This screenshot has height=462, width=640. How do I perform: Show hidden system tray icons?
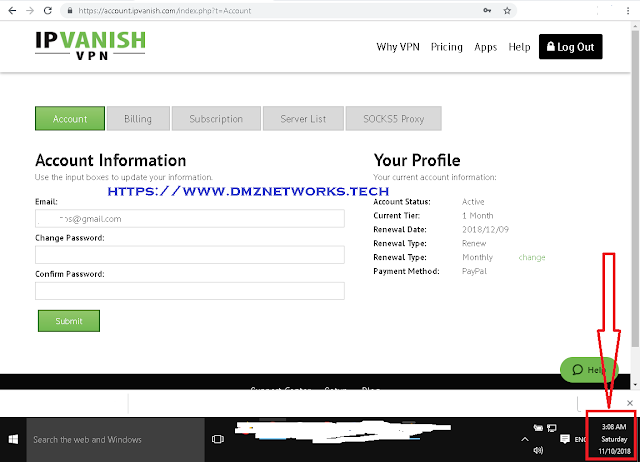click(525, 440)
